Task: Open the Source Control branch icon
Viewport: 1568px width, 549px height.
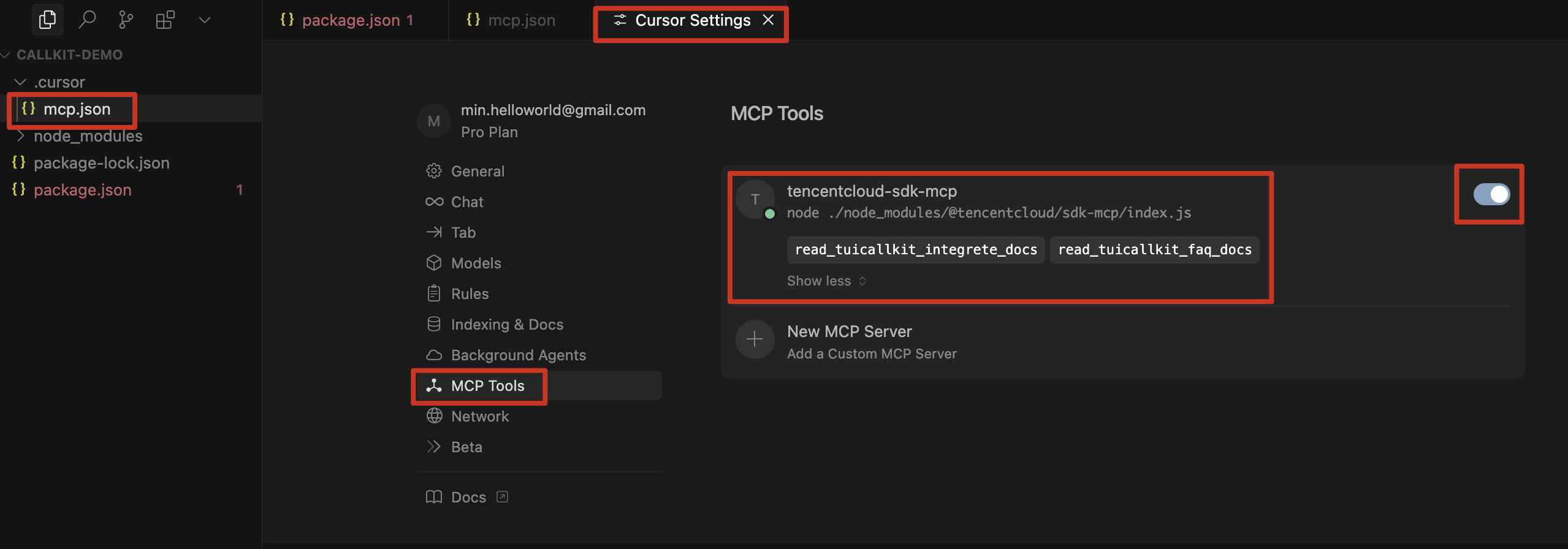Action: pos(126,20)
